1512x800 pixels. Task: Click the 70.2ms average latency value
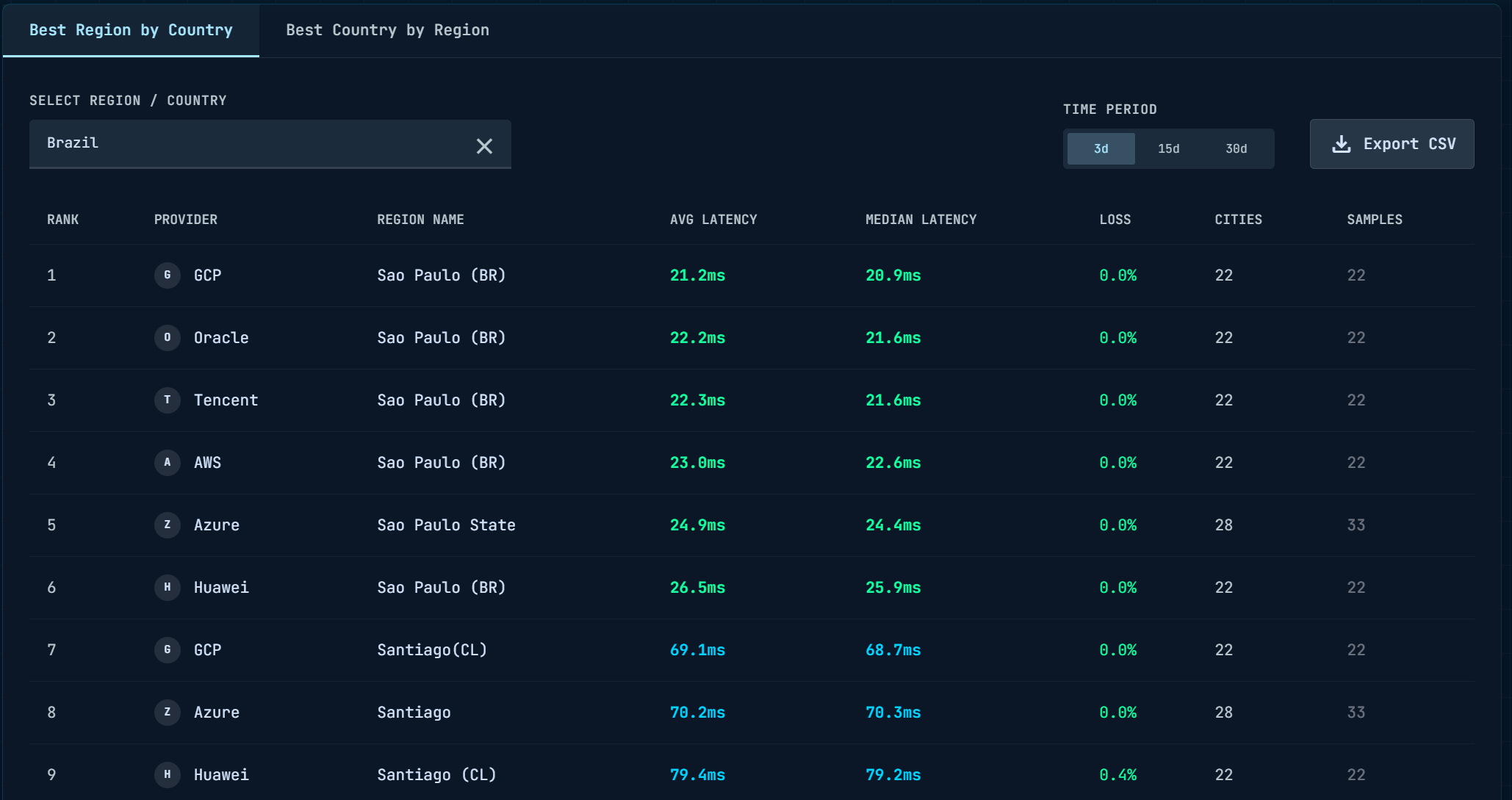697,713
